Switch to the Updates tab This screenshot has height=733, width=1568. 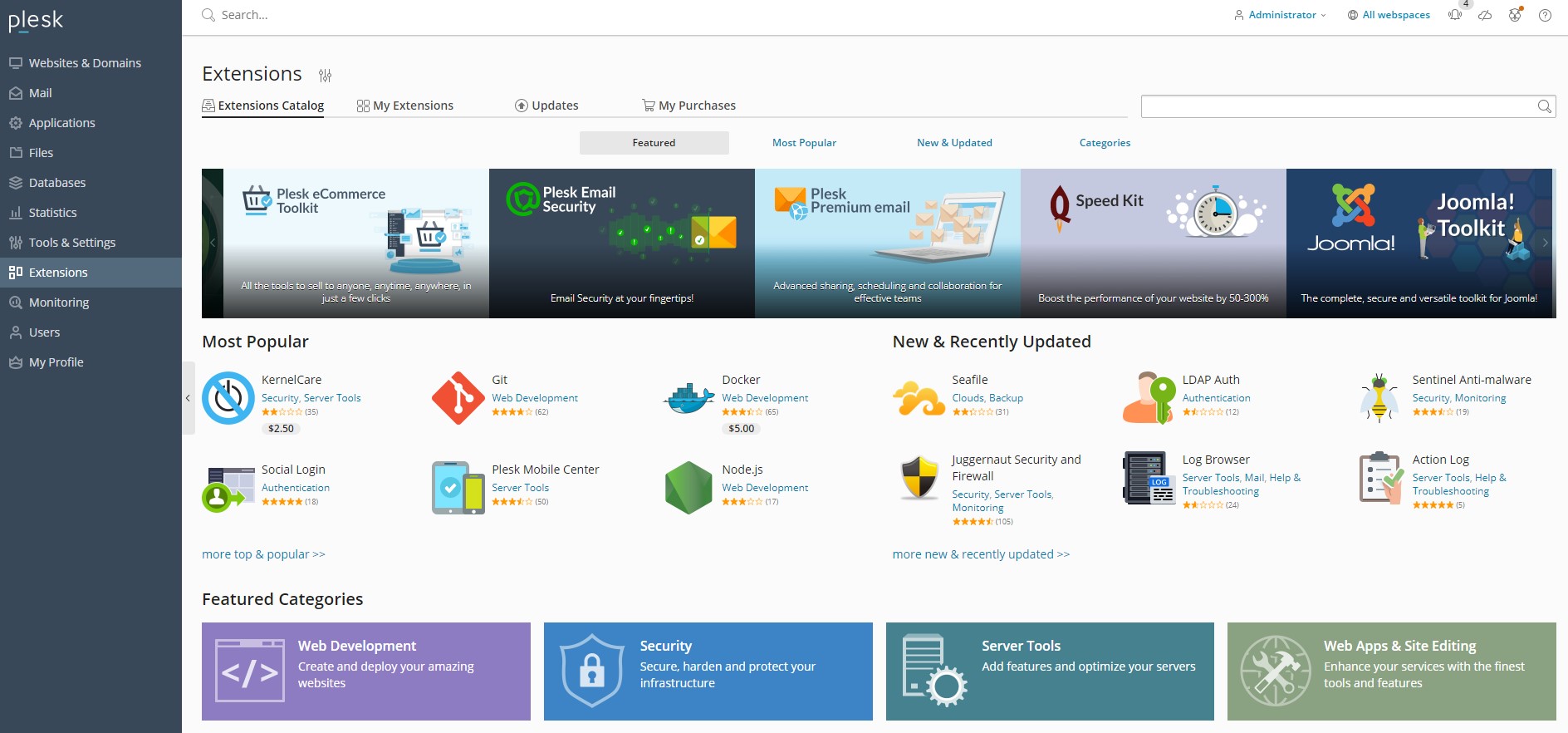pos(546,106)
